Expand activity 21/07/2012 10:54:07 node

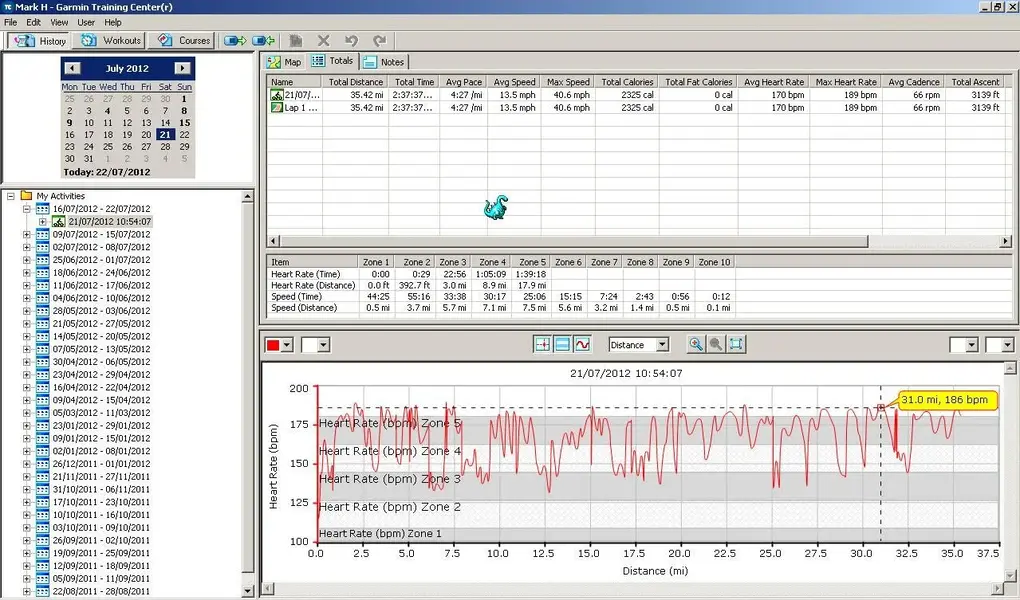coord(42,221)
